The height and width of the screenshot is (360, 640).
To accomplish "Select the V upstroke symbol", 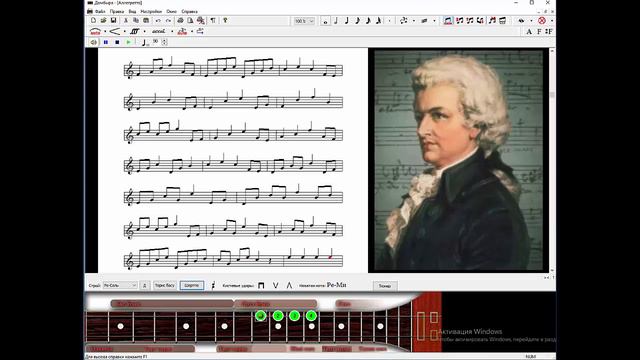I will 276,285.
